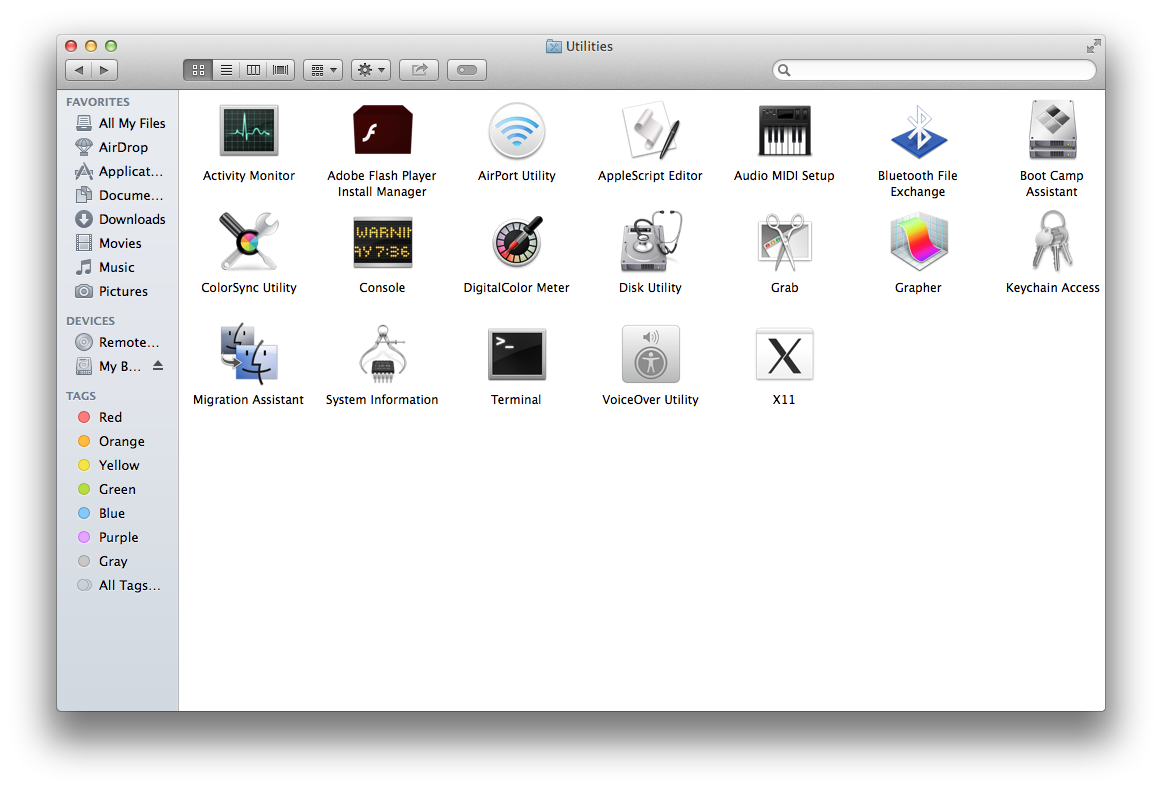Select Remote Disc under Devices

point(119,342)
